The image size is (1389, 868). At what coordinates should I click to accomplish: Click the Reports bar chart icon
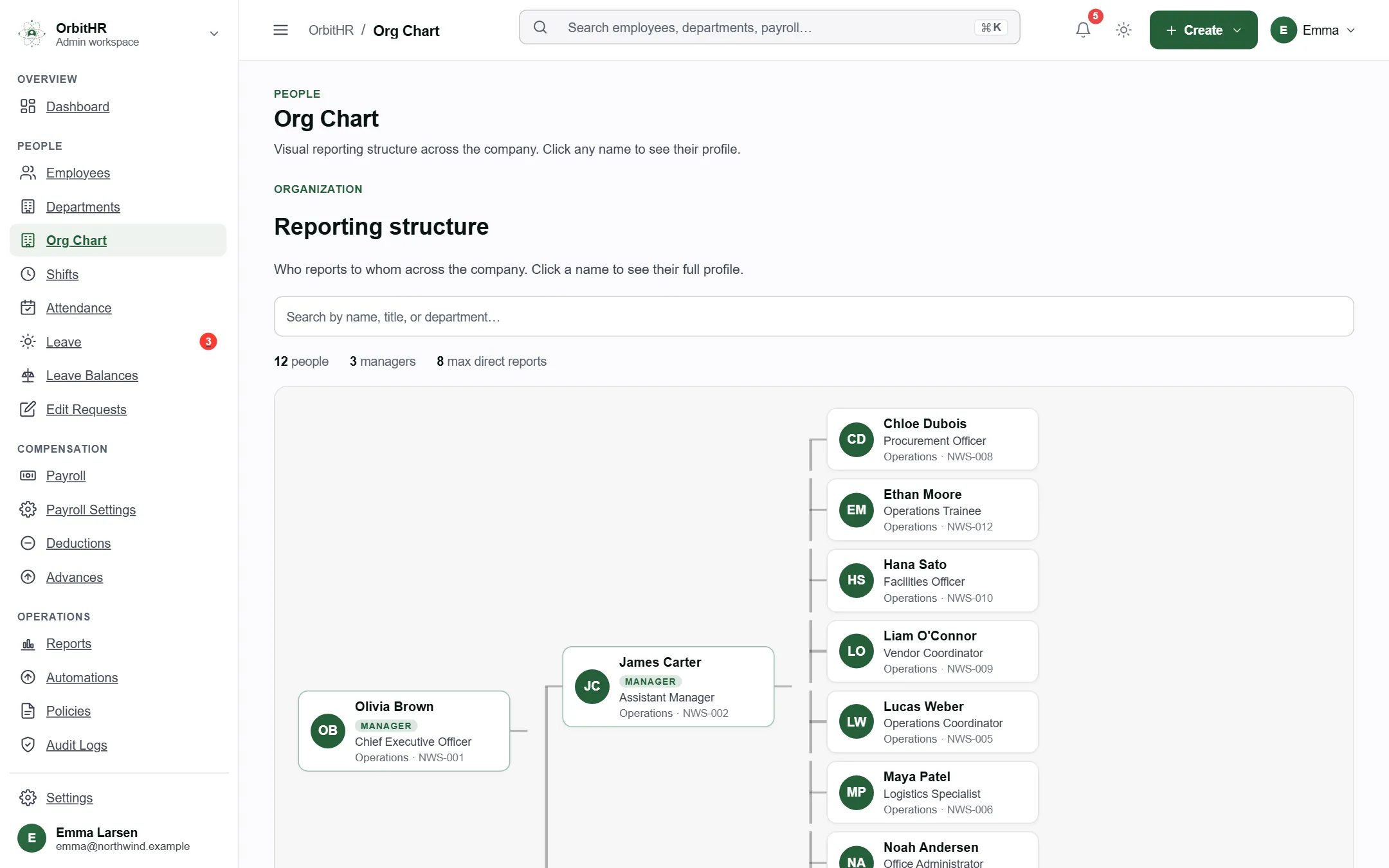point(28,644)
